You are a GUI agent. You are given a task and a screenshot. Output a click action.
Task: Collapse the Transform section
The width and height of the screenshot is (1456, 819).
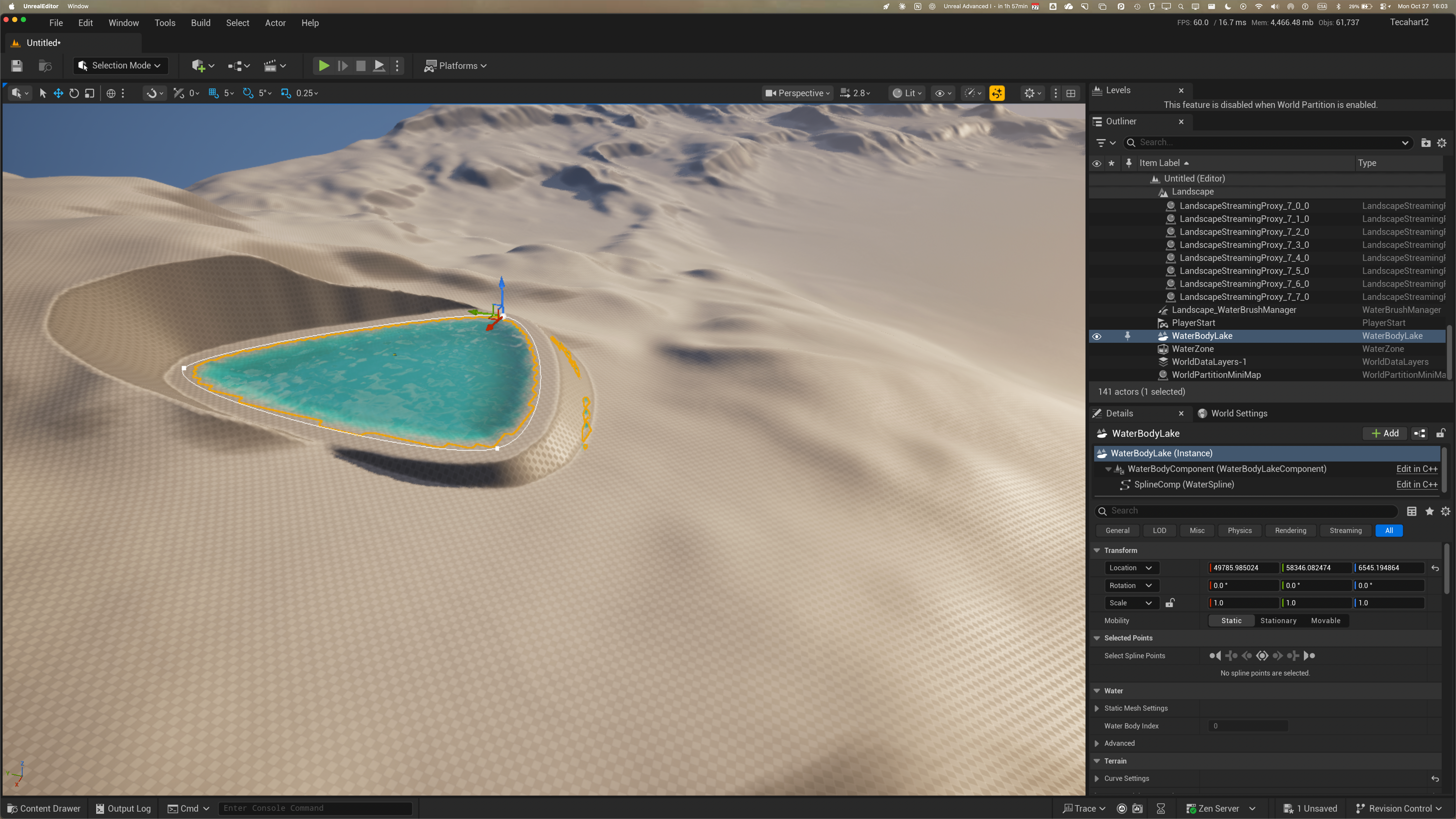(x=1097, y=551)
